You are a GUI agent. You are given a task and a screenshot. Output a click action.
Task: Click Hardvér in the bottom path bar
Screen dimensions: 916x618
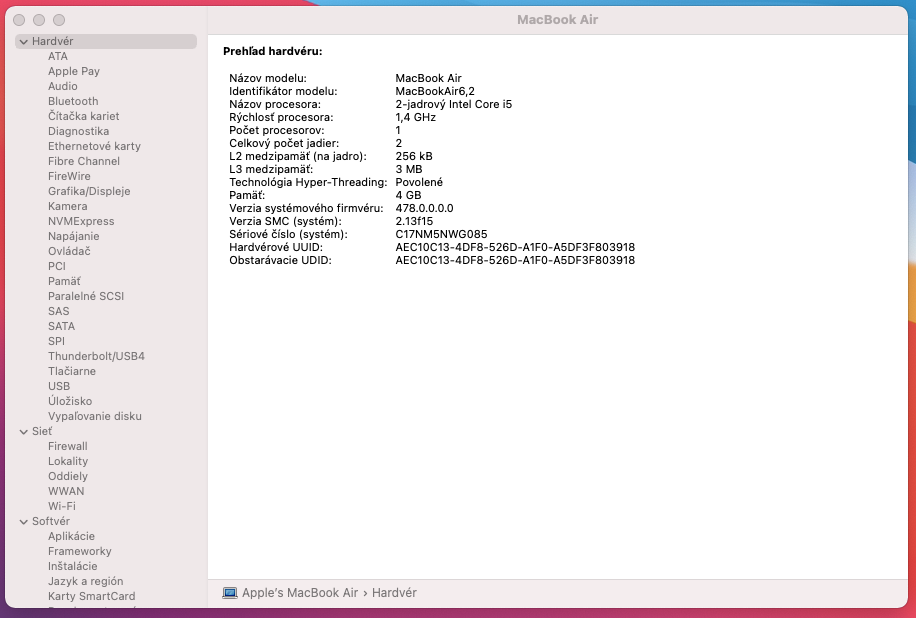pos(394,593)
